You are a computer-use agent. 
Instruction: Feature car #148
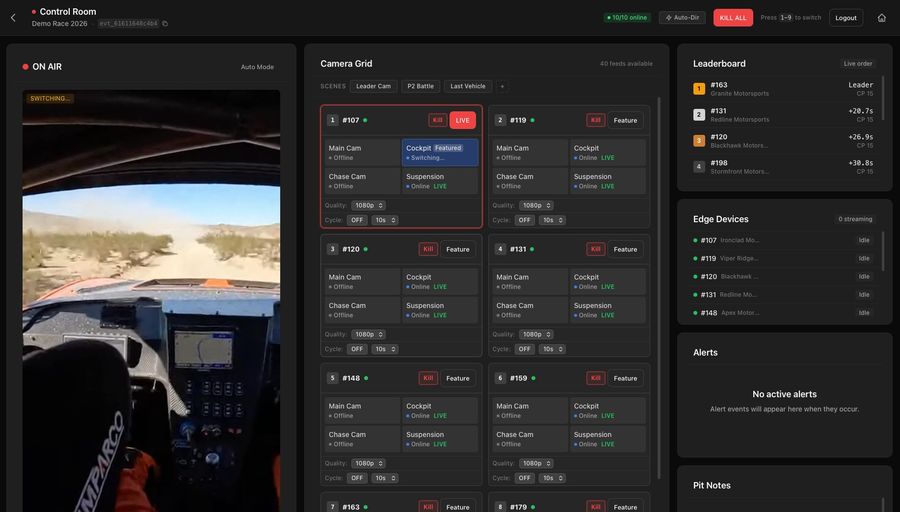tap(457, 378)
